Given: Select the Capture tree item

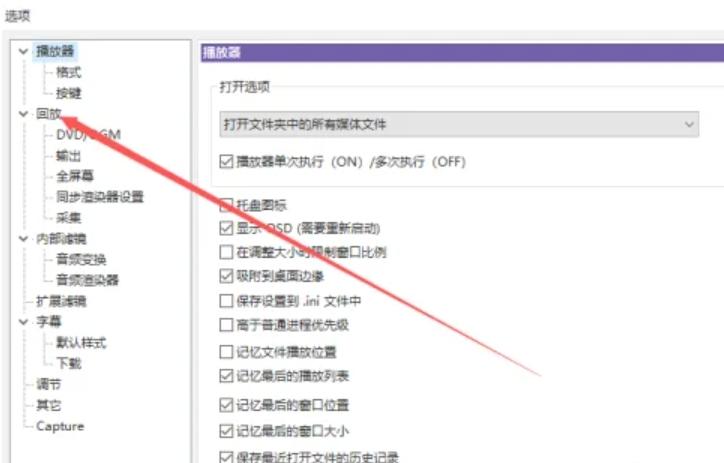Looking at the screenshot, I should (60, 426).
